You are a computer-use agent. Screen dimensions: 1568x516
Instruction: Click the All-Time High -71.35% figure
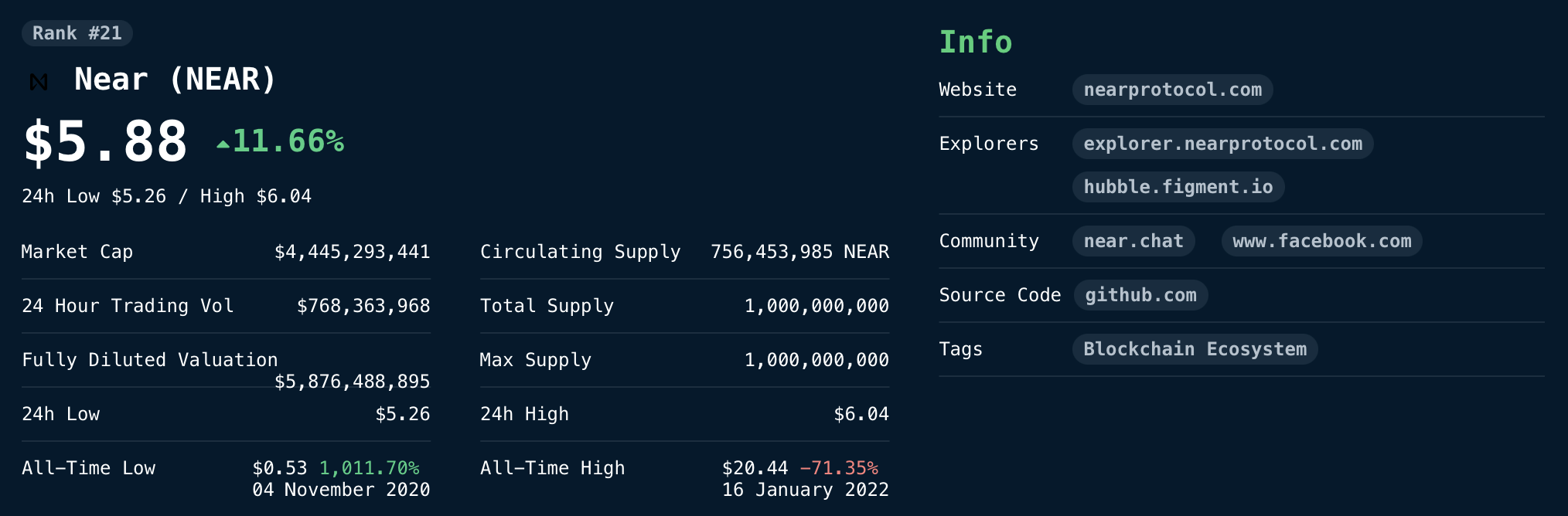839,468
